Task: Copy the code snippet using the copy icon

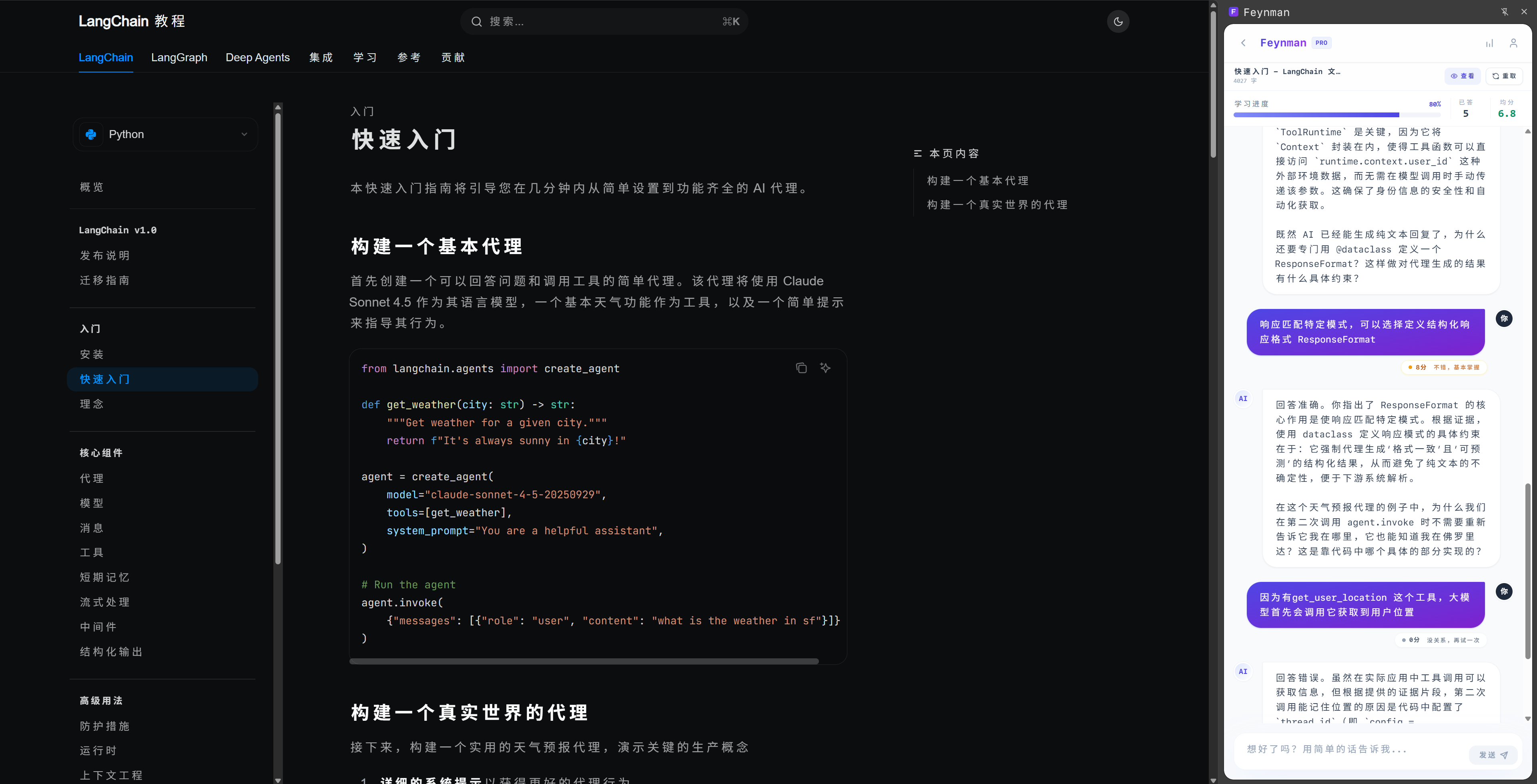Action: coord(801,368)
